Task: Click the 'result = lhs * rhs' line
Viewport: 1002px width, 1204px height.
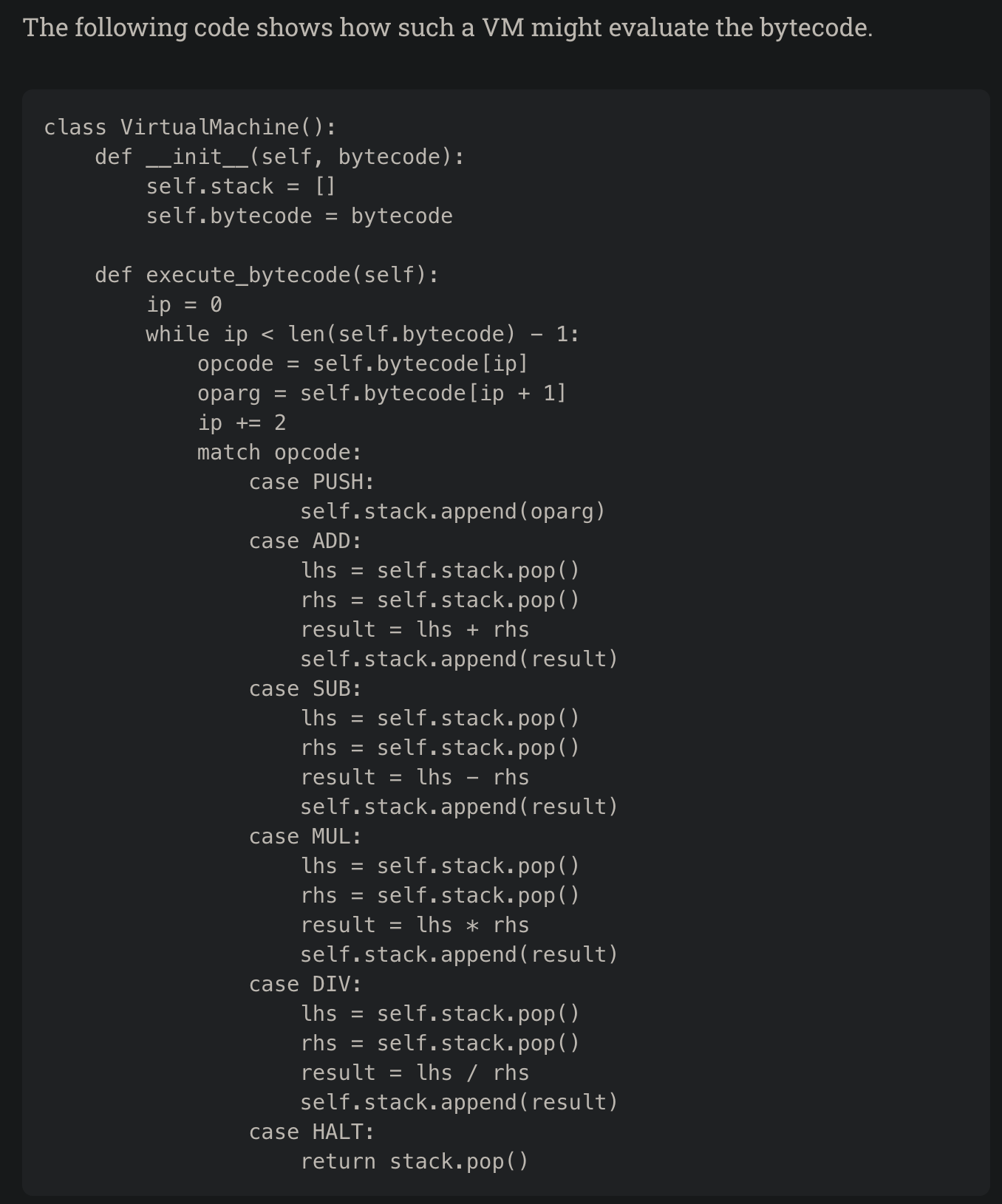Action: pyautogui.click(x=415, y=925)
